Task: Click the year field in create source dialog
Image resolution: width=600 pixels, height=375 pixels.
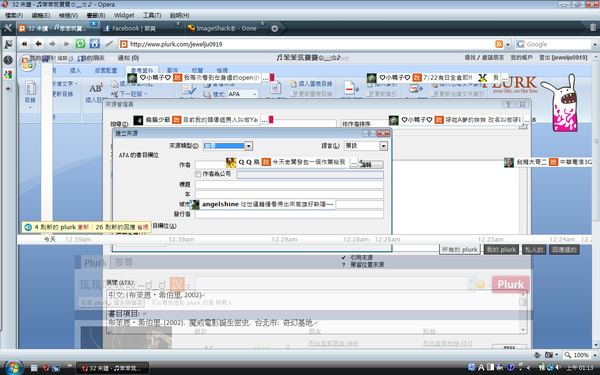Action: click(x=289, y=194)
